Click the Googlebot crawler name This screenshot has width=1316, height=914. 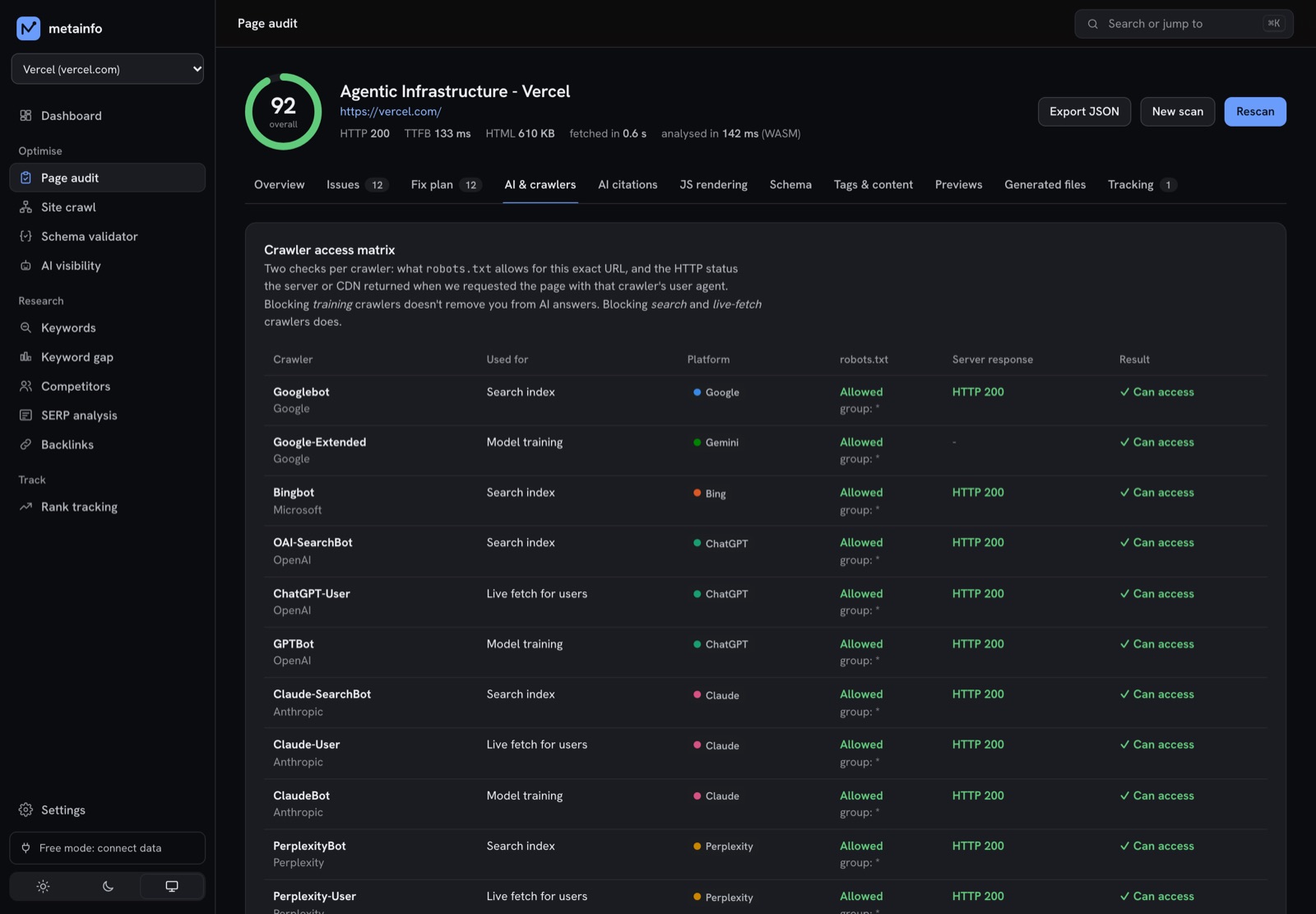301,392
